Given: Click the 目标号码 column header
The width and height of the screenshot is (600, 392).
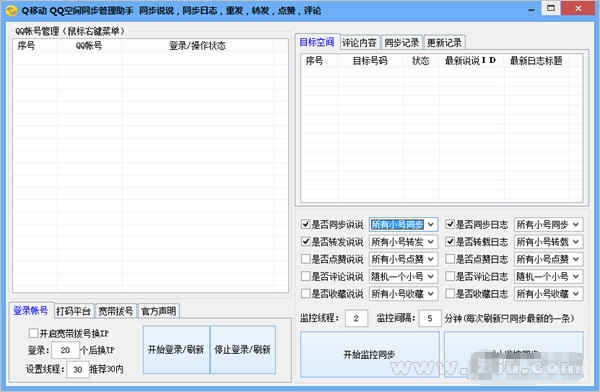Looking at the screenshot, I should tap(370, 60).
